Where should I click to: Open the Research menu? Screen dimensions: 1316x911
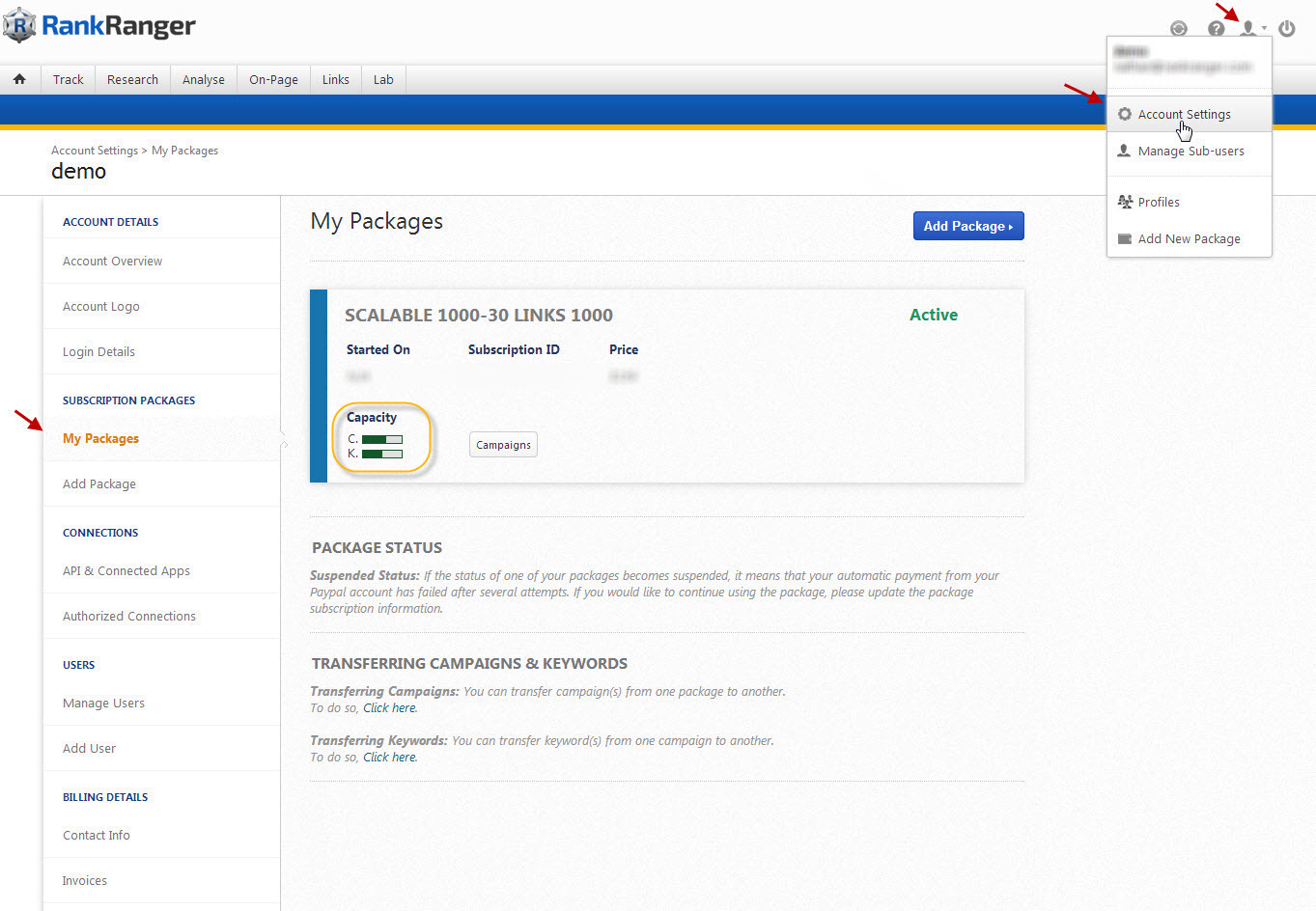tap(132, 79)
